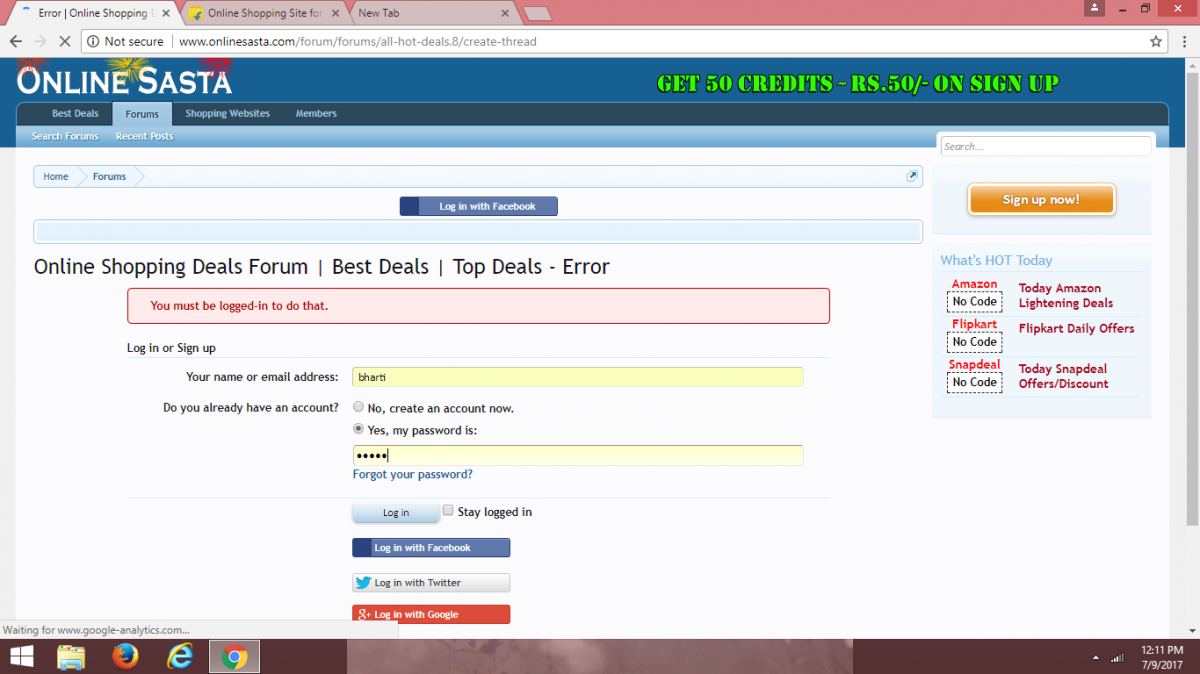Screen dimensions: 1200x674
Task: Open quick navigation icon beside breadcrumb
Action: 912,176
